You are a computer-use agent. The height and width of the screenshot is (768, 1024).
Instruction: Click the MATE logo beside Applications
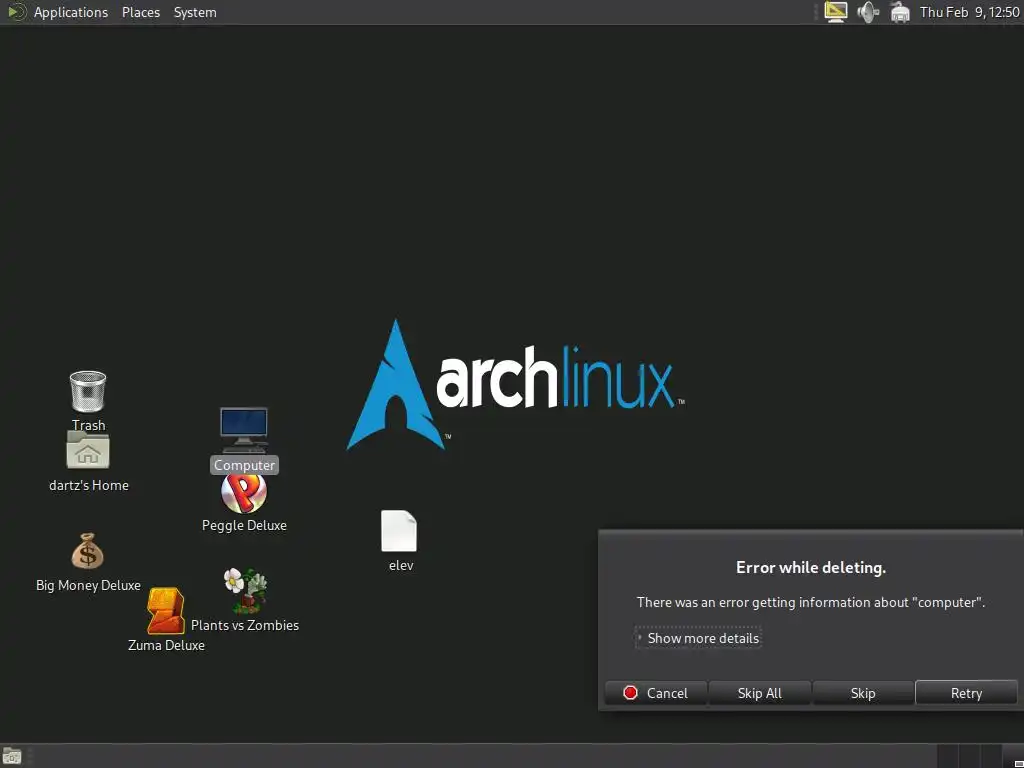16,12
